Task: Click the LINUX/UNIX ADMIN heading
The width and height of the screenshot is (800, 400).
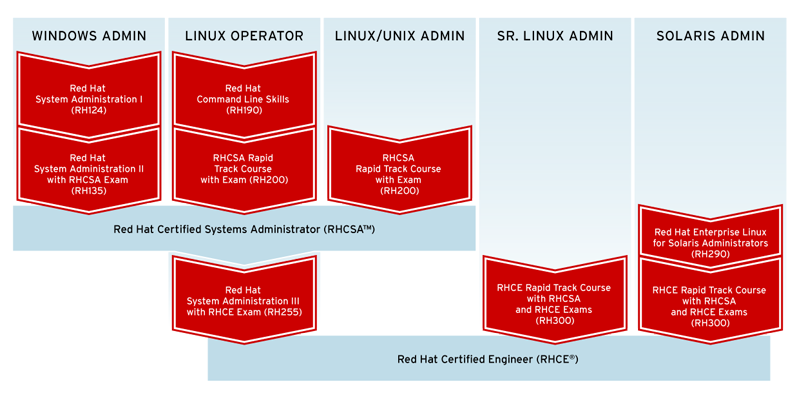Action: (399, 36)
